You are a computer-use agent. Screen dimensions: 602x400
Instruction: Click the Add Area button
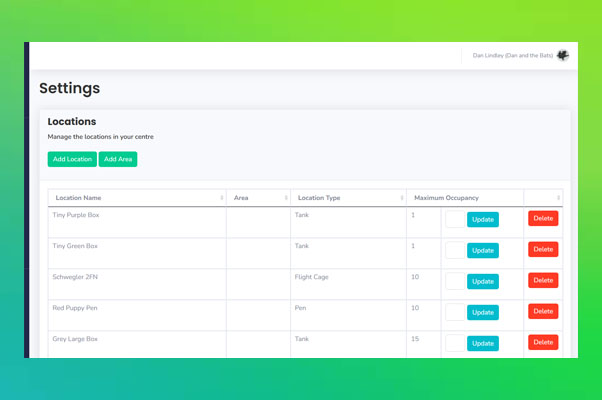pos(118,159)
